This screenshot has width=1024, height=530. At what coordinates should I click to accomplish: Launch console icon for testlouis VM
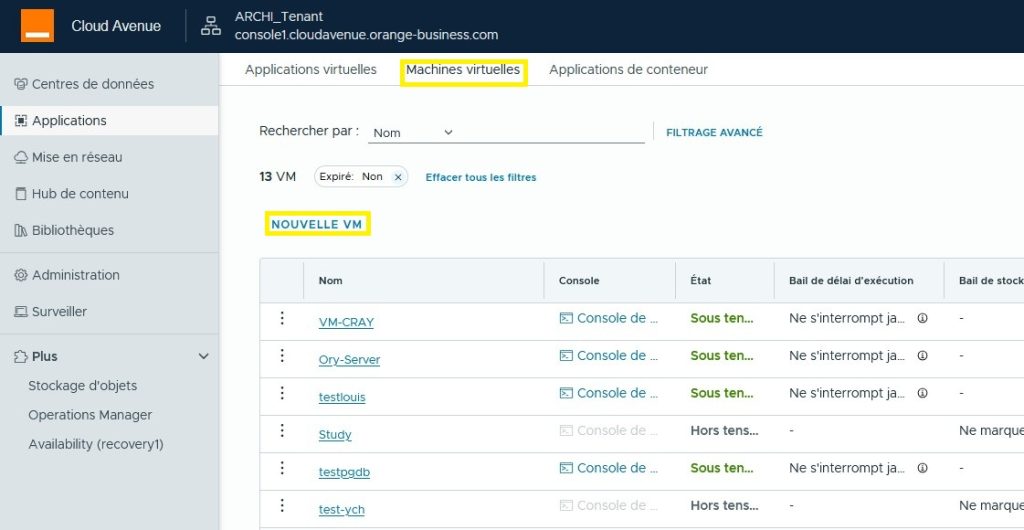[566, 393]
